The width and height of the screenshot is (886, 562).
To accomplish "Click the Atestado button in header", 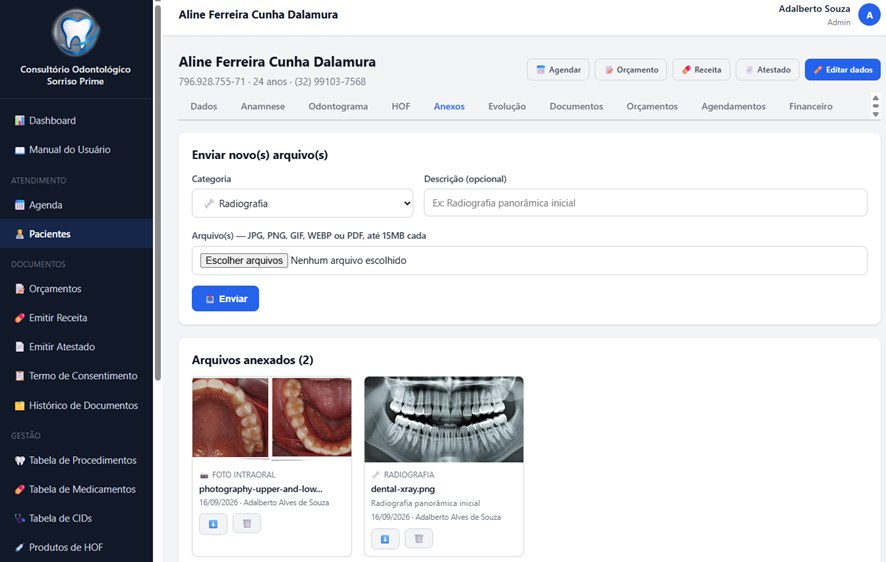I will click(768, 69).
